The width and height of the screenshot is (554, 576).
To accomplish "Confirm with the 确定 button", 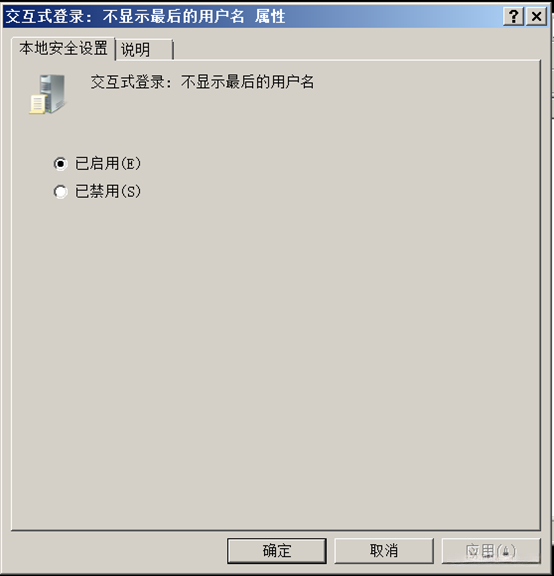I will 277,551.
